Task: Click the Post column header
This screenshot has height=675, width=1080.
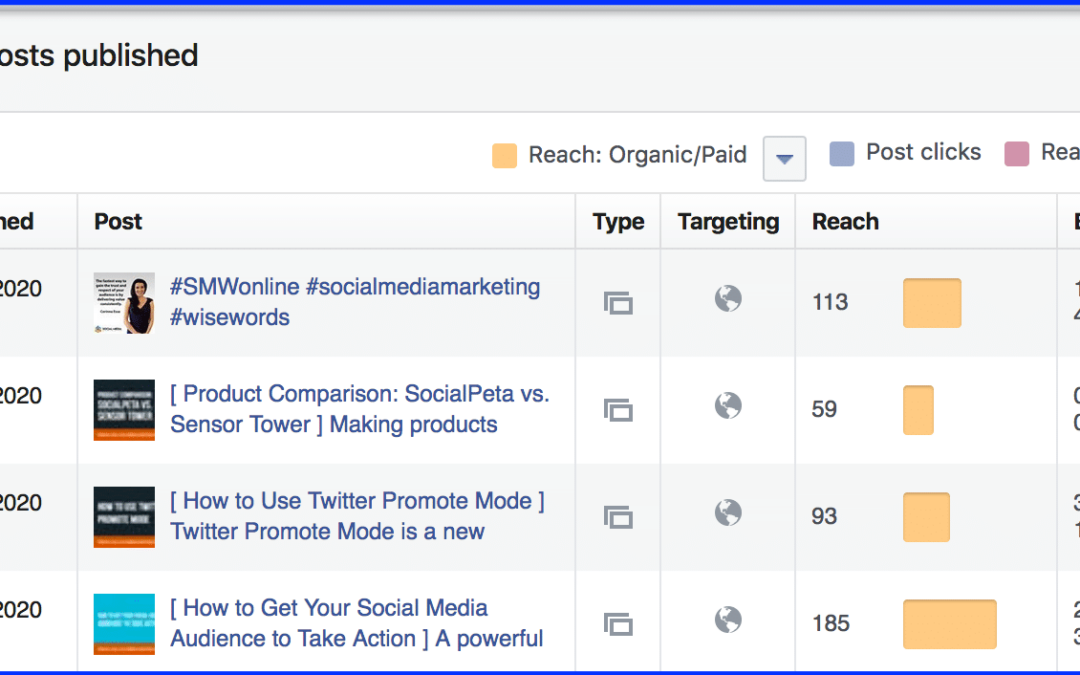Action: [x=118, y=222]
